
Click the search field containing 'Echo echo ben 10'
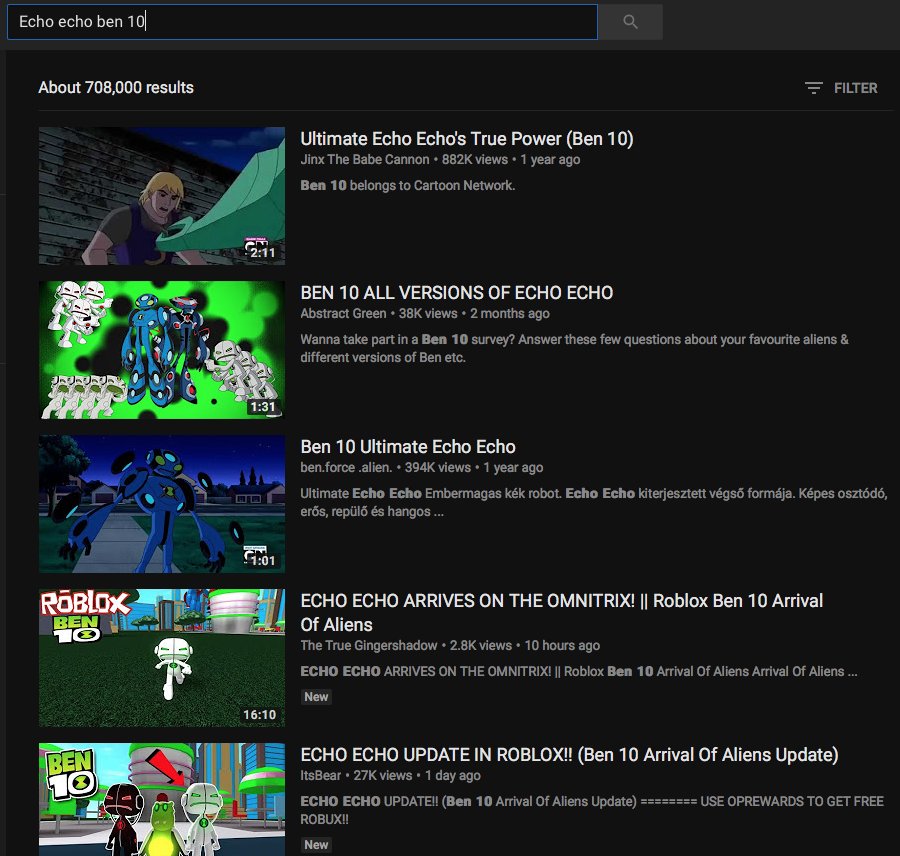pos(302,22)
